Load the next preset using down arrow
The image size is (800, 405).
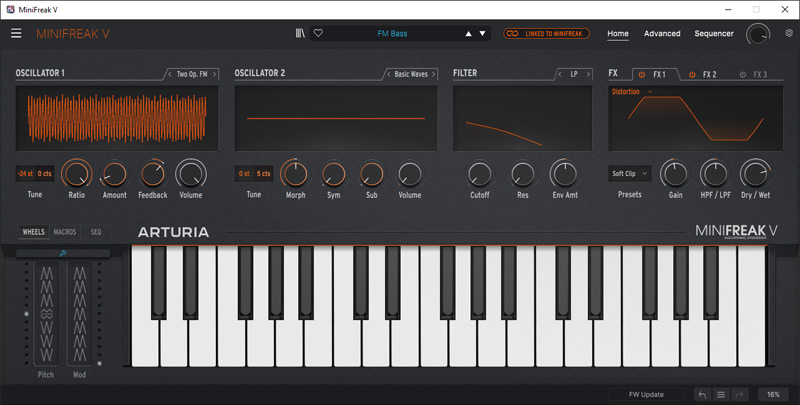tap(482, 33)
